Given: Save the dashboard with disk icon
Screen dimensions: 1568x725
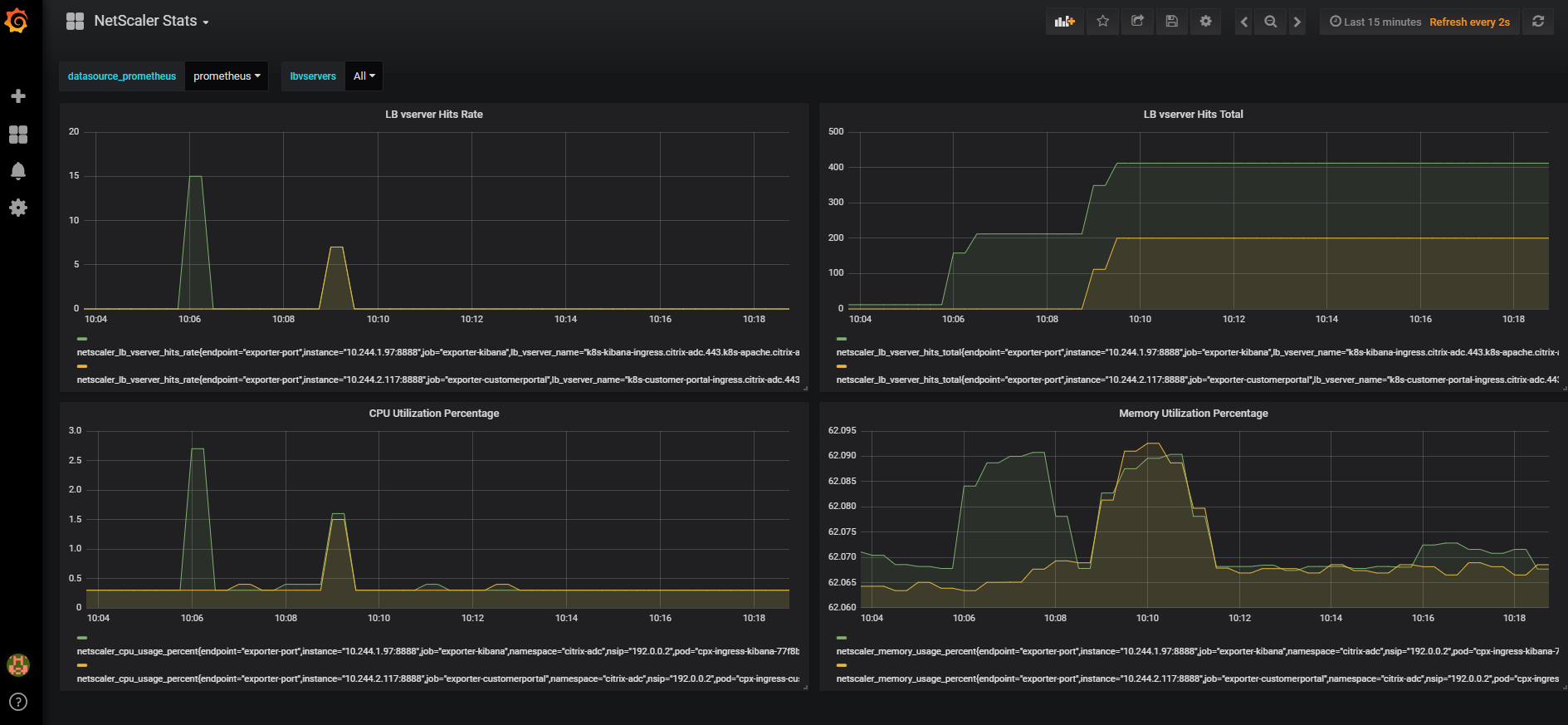Looking at the screenshot, I should click(1171, 22).
